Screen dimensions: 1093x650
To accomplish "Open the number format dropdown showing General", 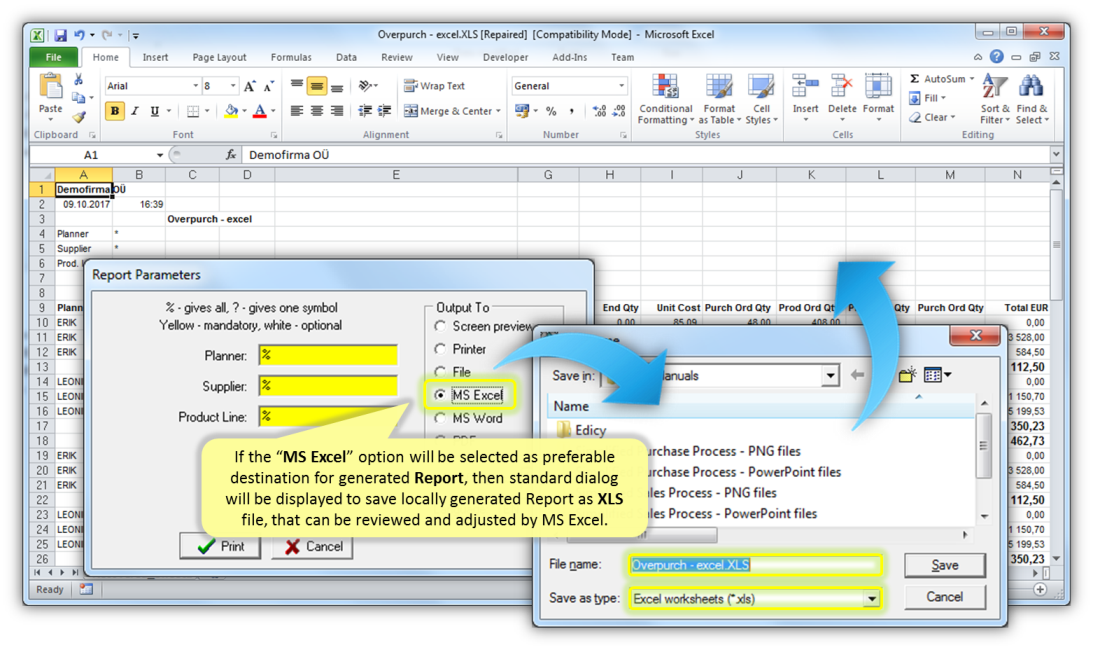I will click(x=621, y=86).
